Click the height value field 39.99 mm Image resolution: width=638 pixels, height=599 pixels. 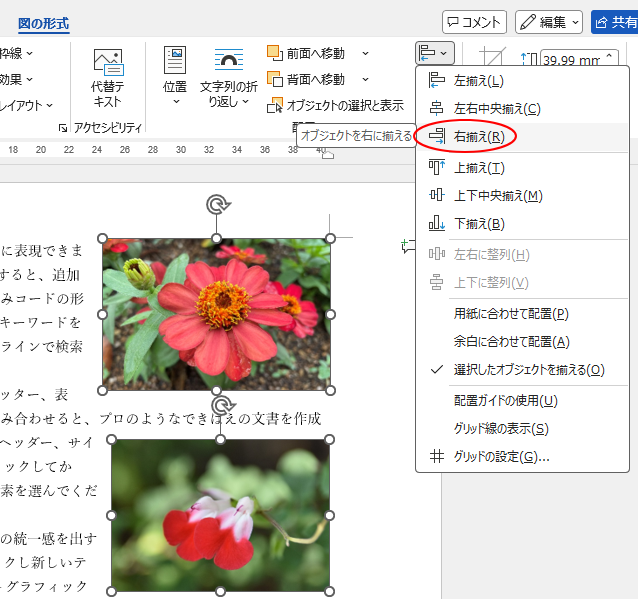(571, 60)
